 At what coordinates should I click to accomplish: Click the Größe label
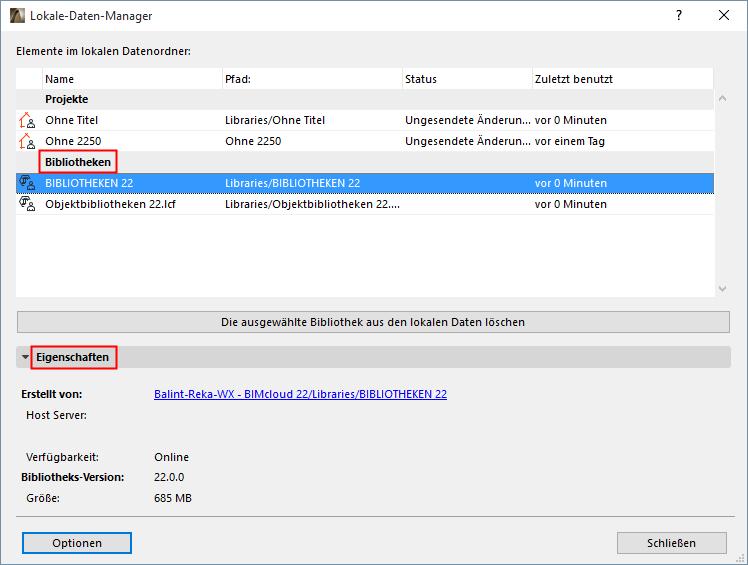point(43,498)
